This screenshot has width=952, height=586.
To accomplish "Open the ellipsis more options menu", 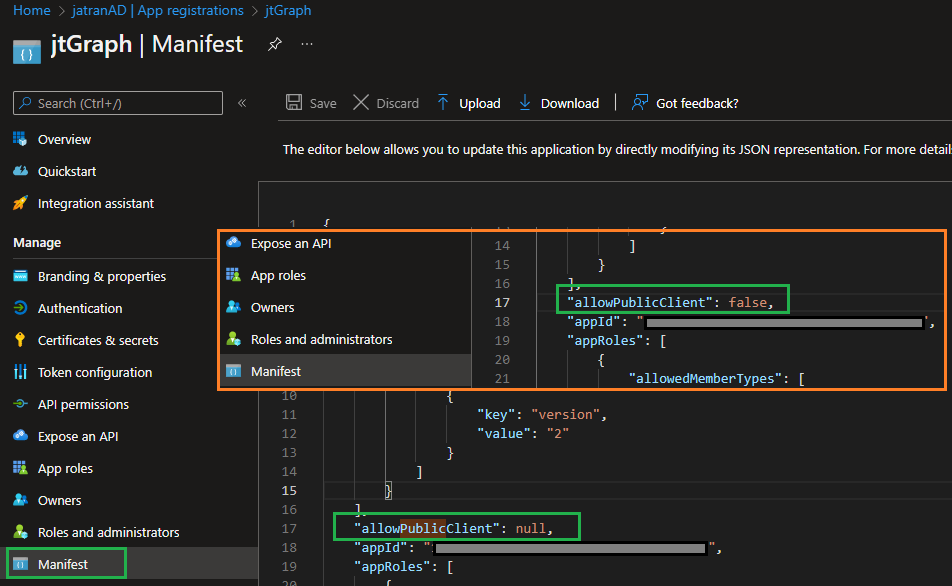I will point(306,44).
